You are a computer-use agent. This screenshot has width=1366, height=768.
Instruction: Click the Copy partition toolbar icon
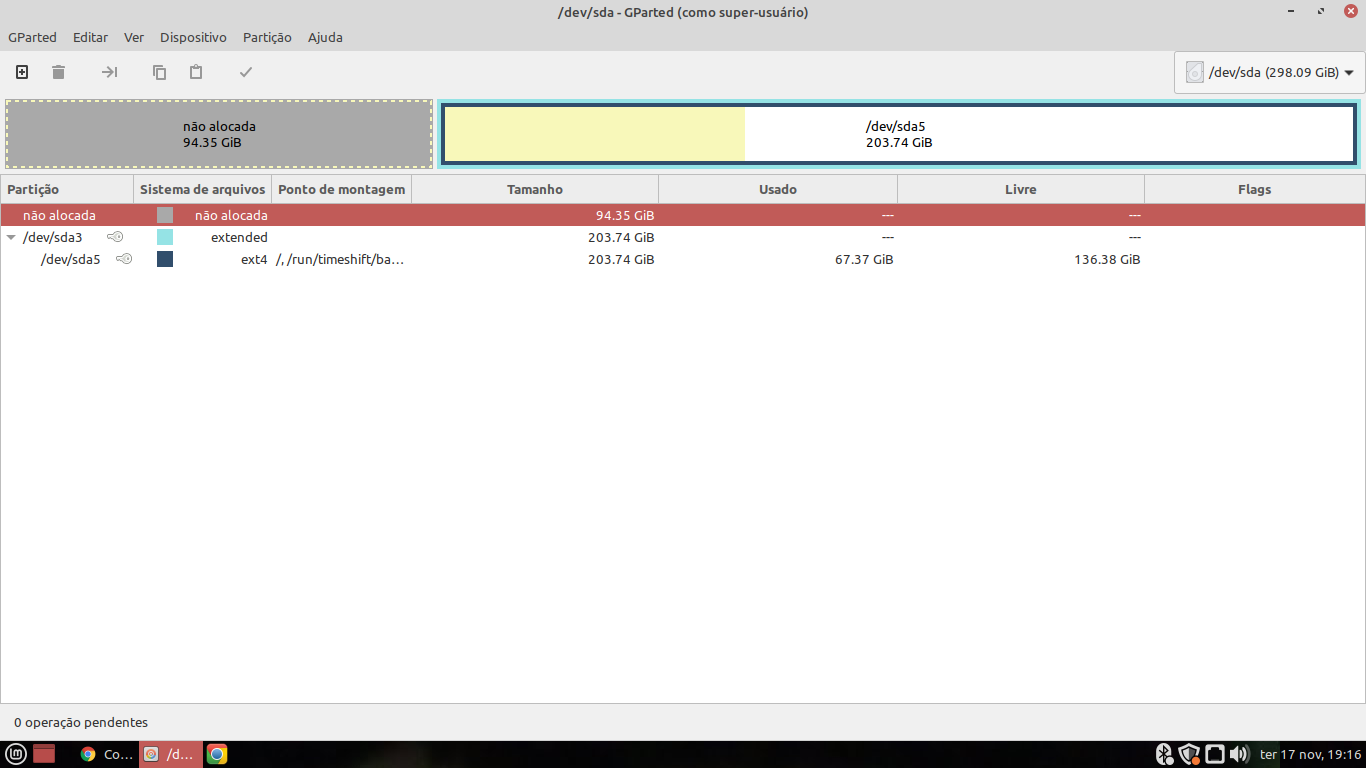tap(159, 72)
